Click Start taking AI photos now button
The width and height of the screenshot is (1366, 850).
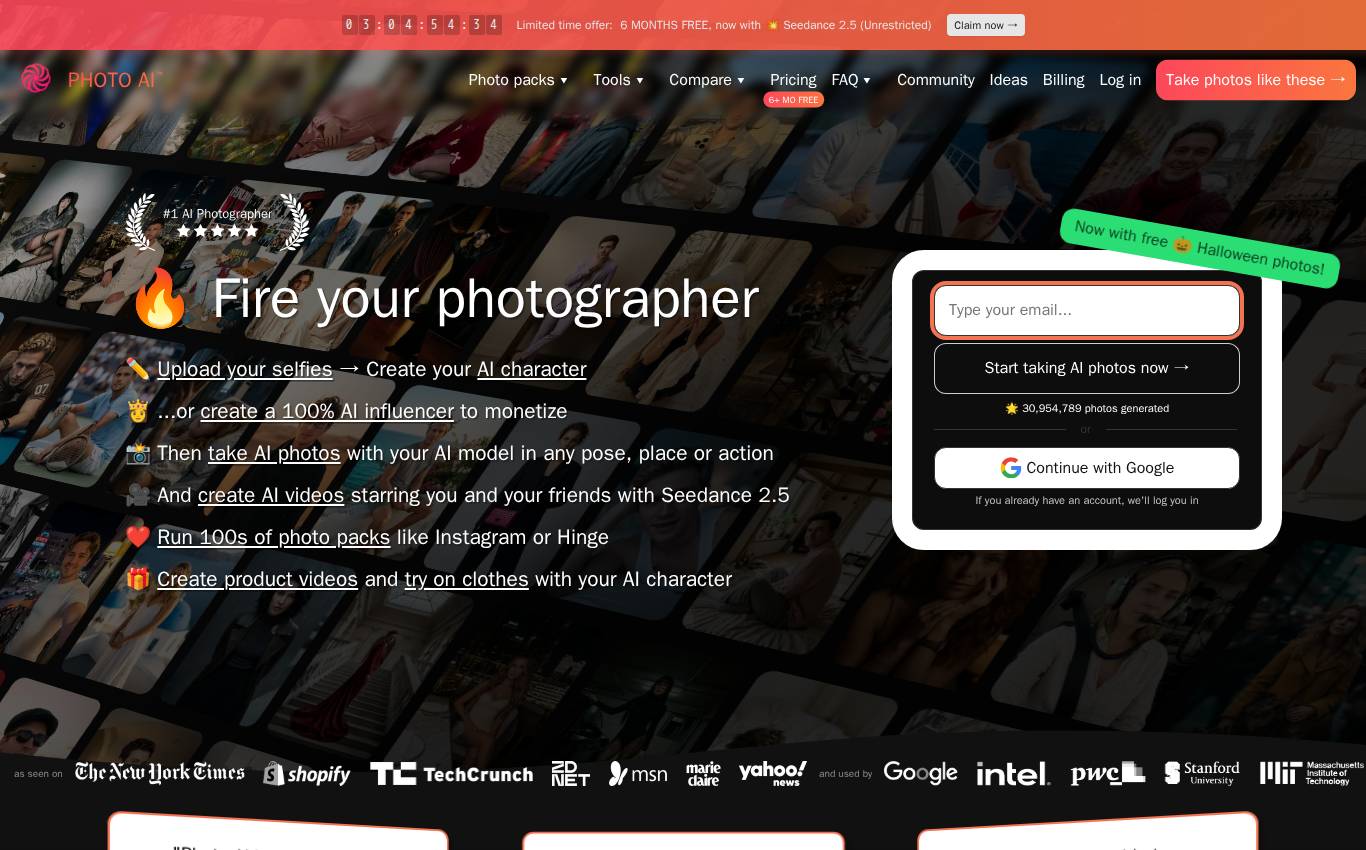pos(1087,368)
